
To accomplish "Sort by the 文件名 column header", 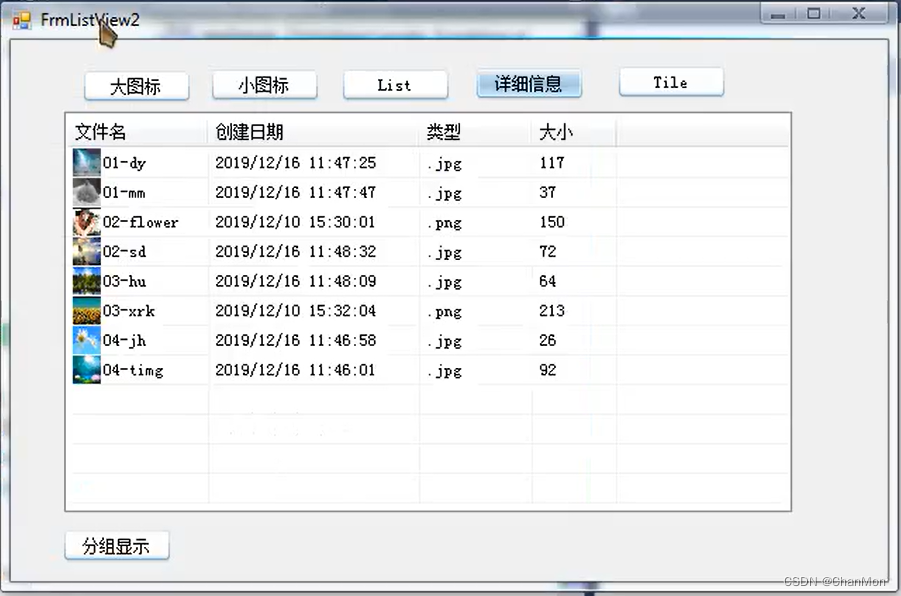I will coord(137,132).
